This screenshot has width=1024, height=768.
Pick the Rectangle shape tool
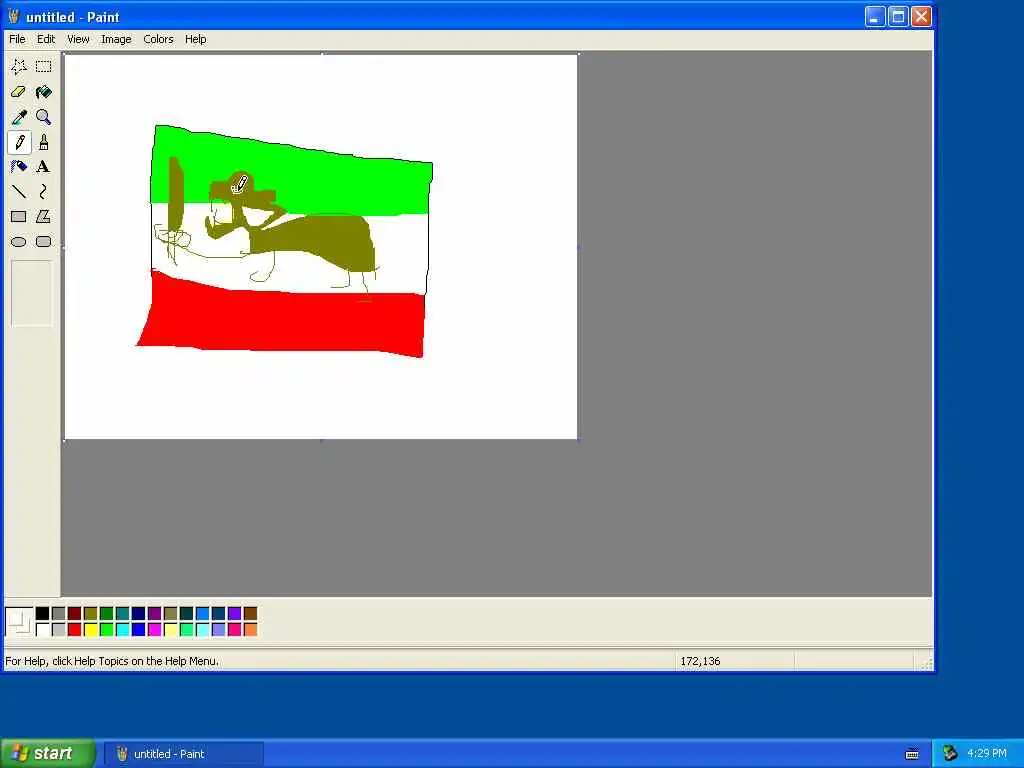[19, 217]
